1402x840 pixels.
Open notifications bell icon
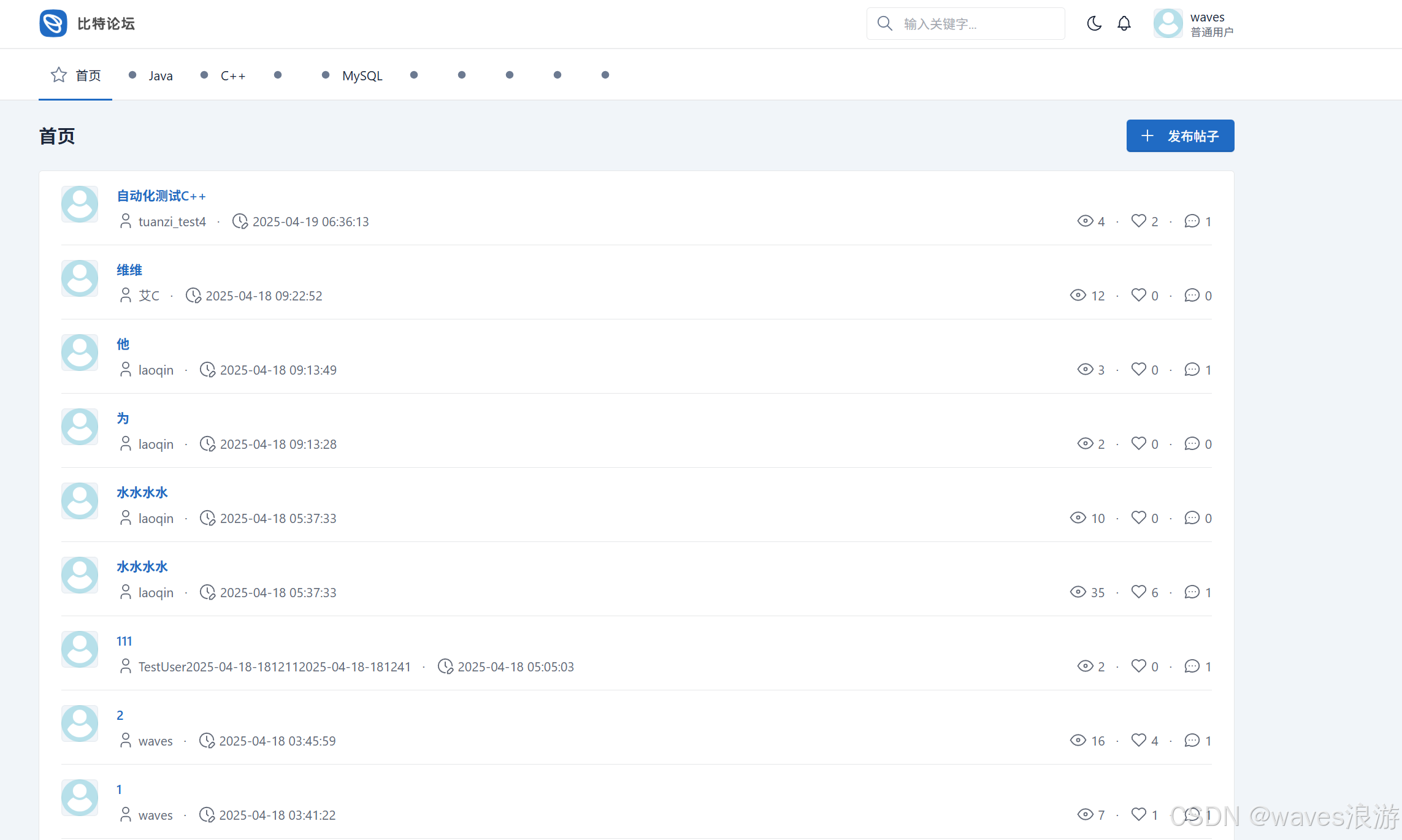1124,23
